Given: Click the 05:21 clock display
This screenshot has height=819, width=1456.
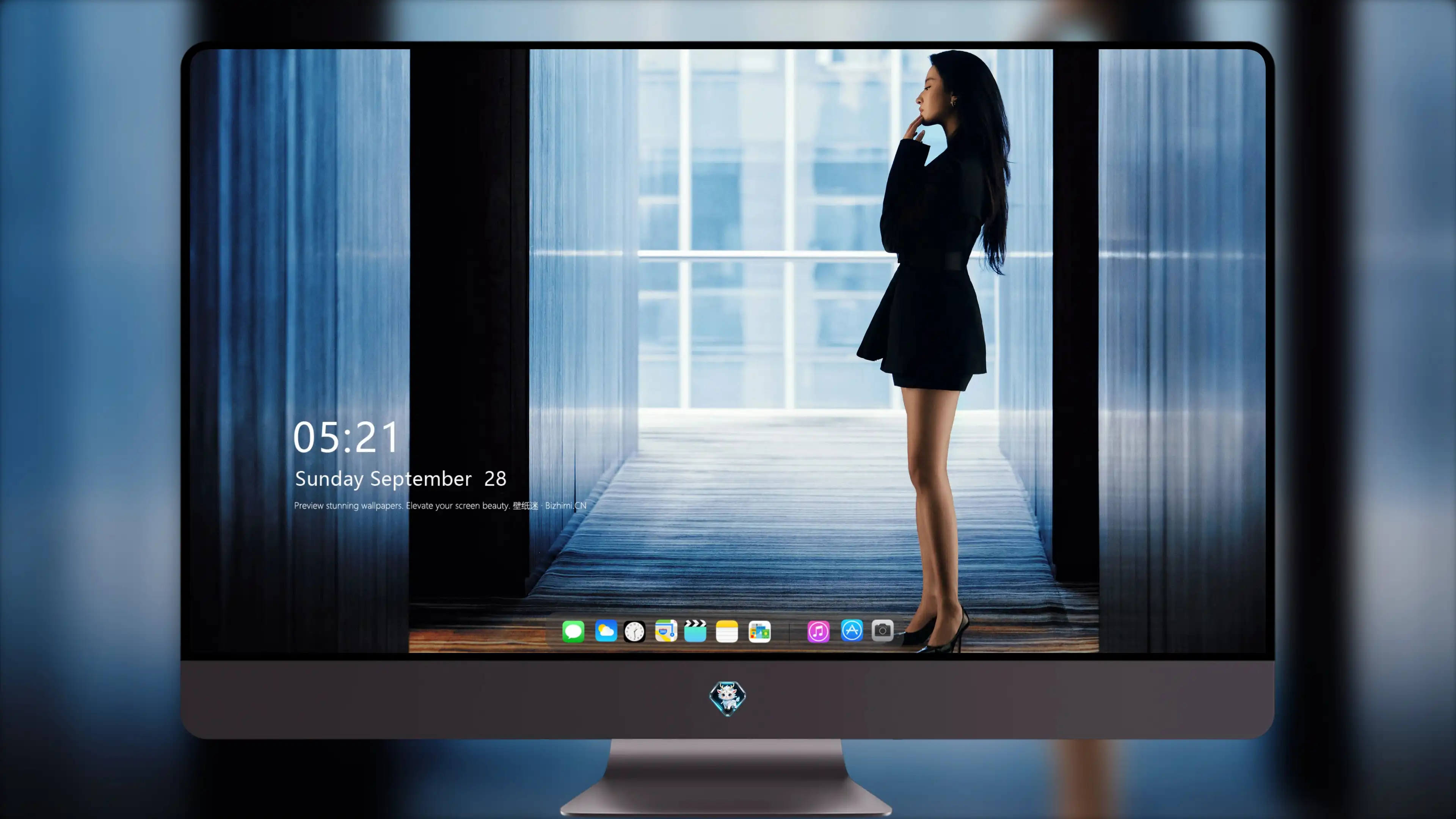Looking at the screenshot, I should click(x=346, y=438).
